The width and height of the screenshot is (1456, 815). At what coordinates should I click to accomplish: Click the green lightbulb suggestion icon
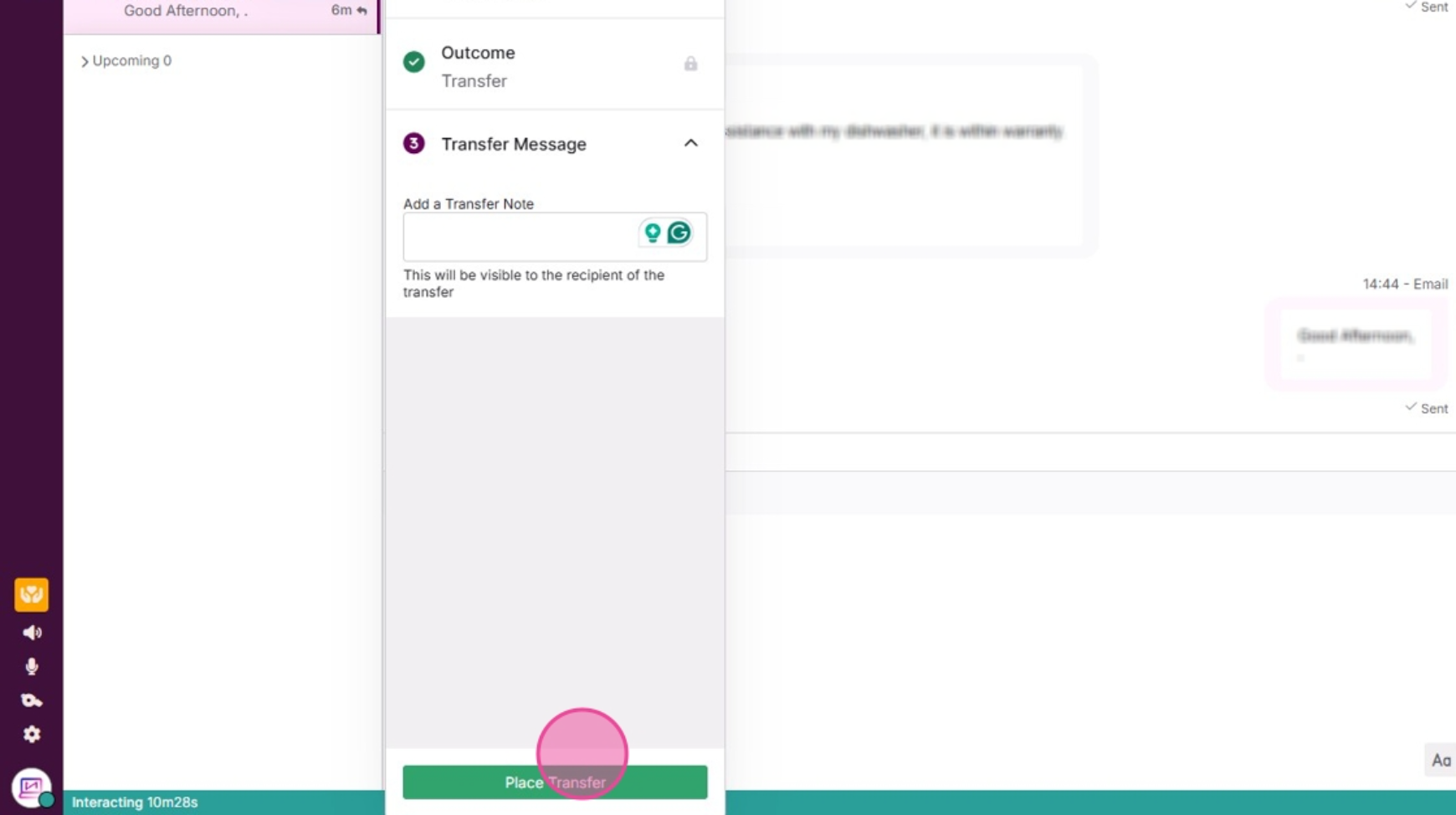[653, 233]
